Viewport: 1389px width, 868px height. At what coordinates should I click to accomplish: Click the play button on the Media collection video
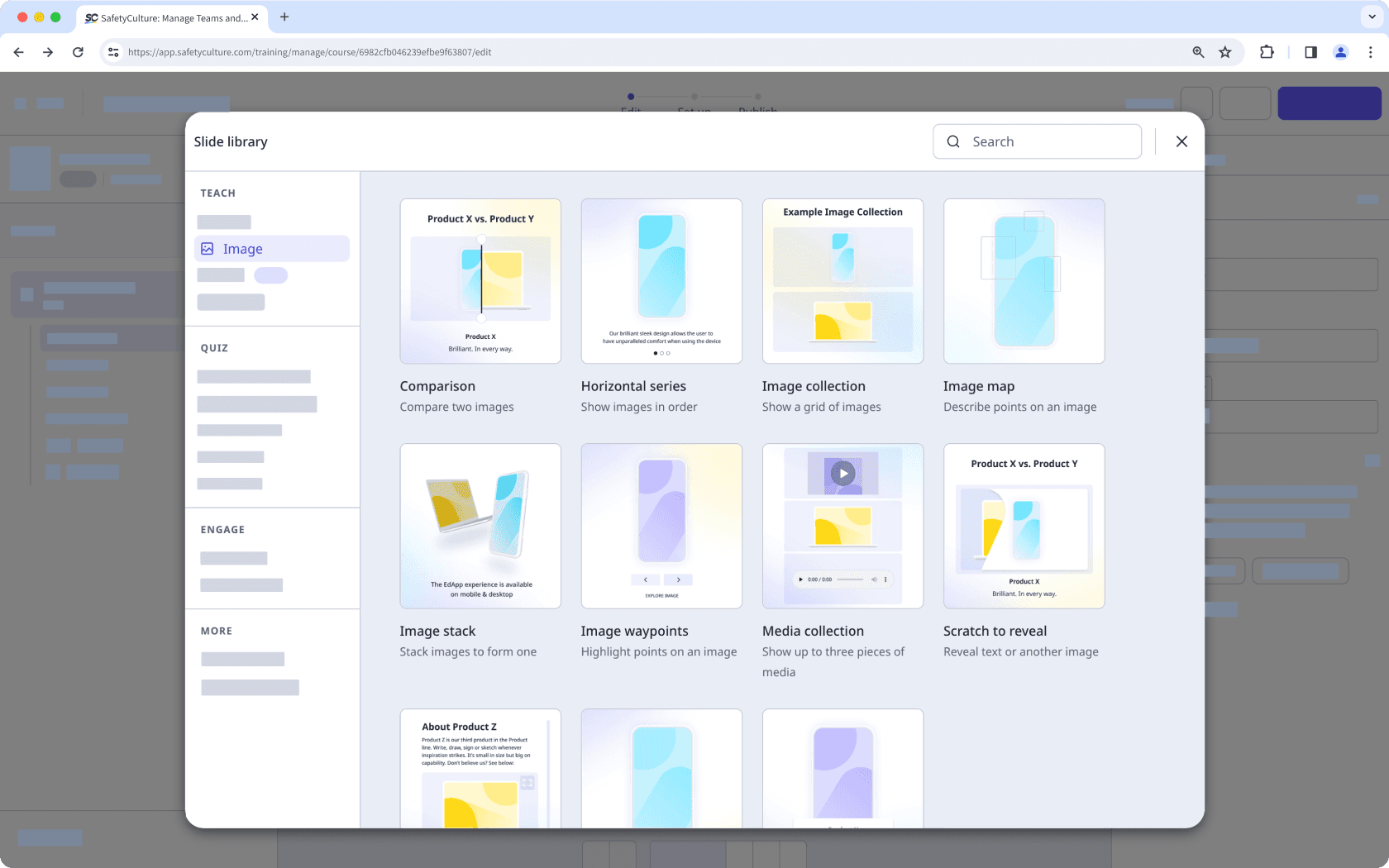pos(842,474)
